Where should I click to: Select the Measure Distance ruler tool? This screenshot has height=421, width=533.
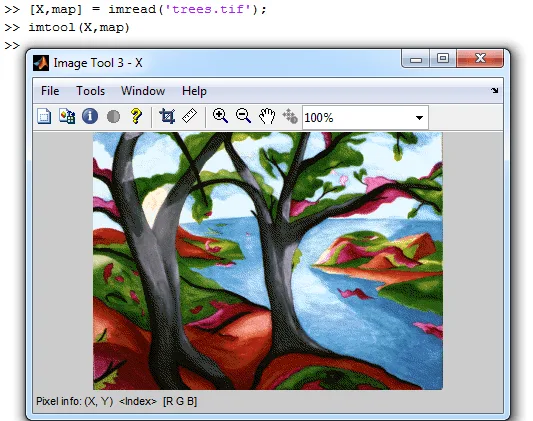pyautogui.click(x=190, y=116)
